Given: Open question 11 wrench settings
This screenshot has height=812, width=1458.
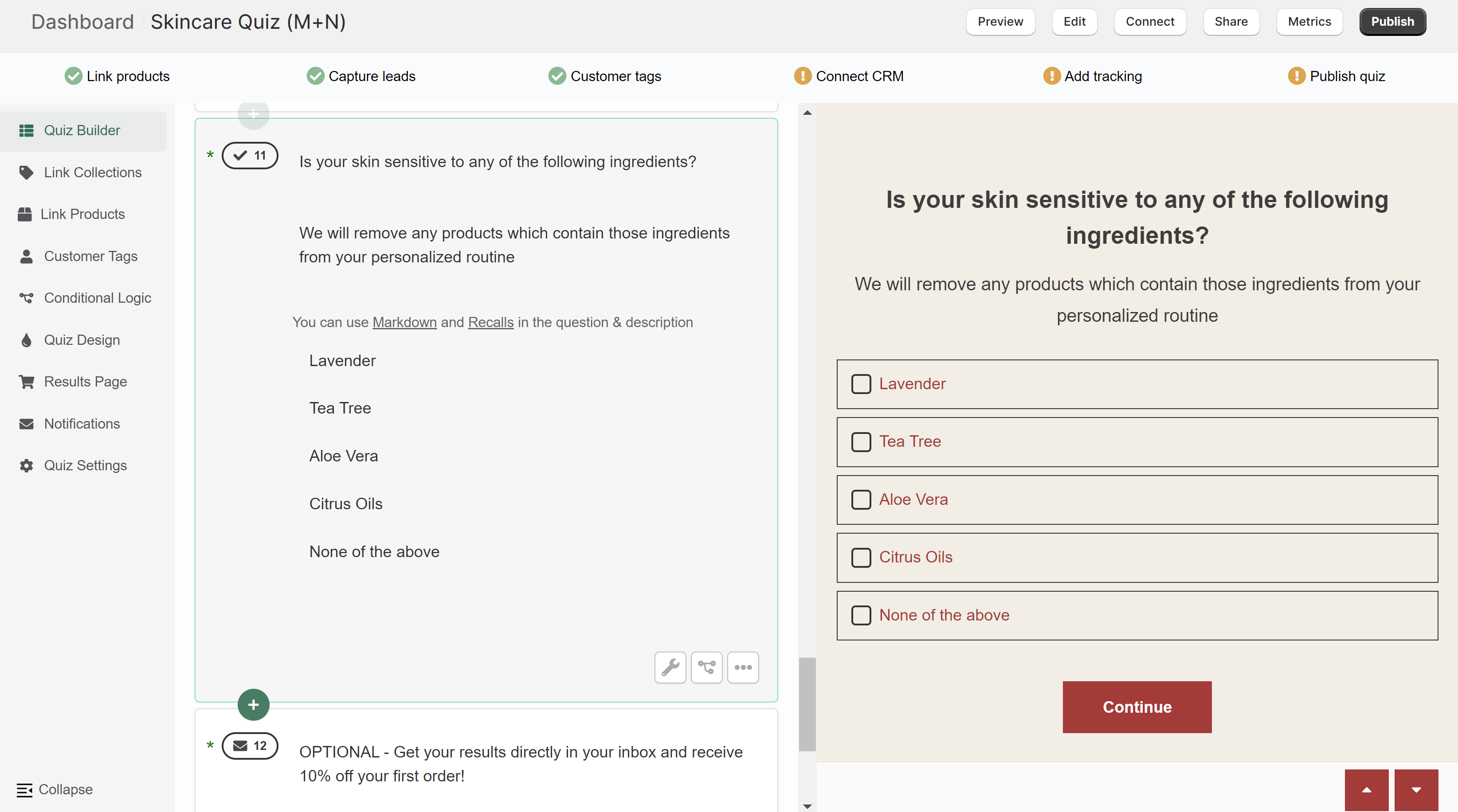Looking at the screenshot, I should click(670, 668).
